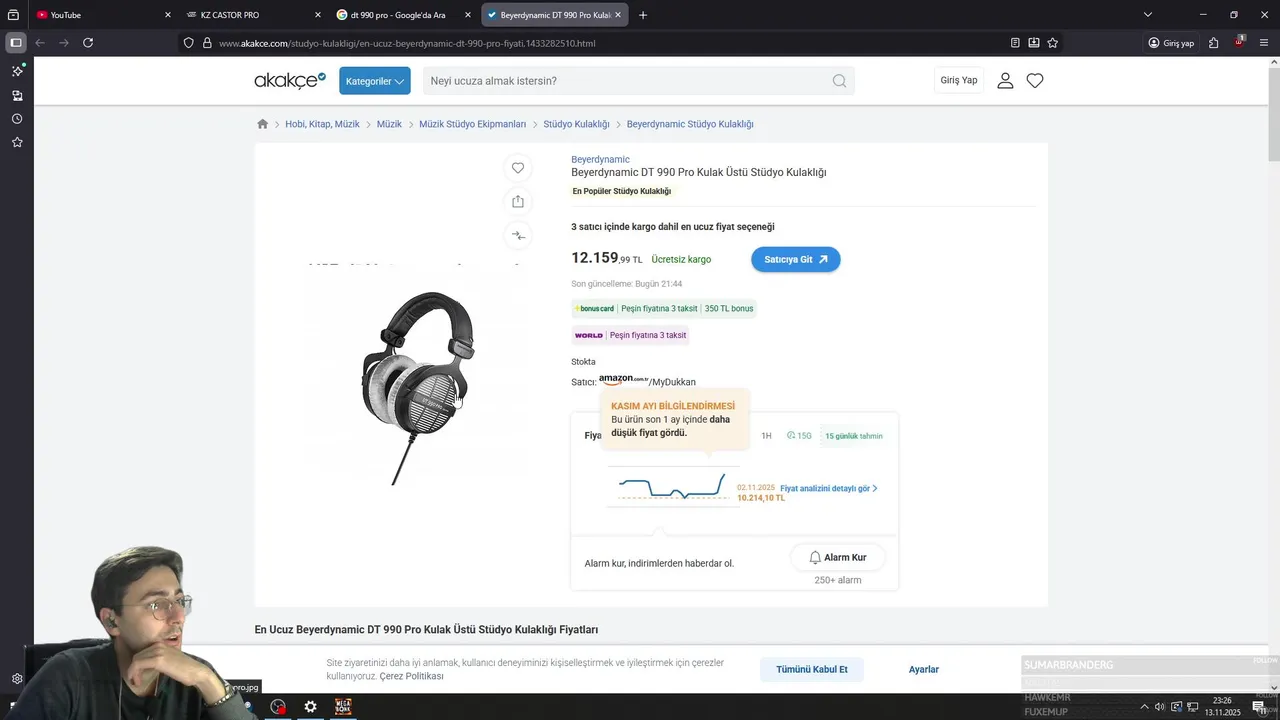Click 'Tümünü Kabul Et' cookie button
The height and width of the screenshot is (720, 1280).
click(811, 669)
